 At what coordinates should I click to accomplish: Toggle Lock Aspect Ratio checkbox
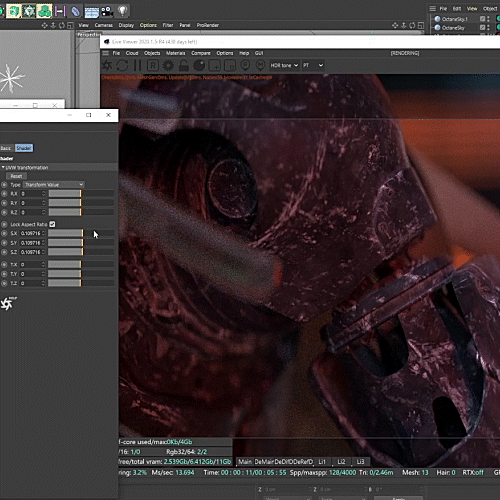pos(52,224)
